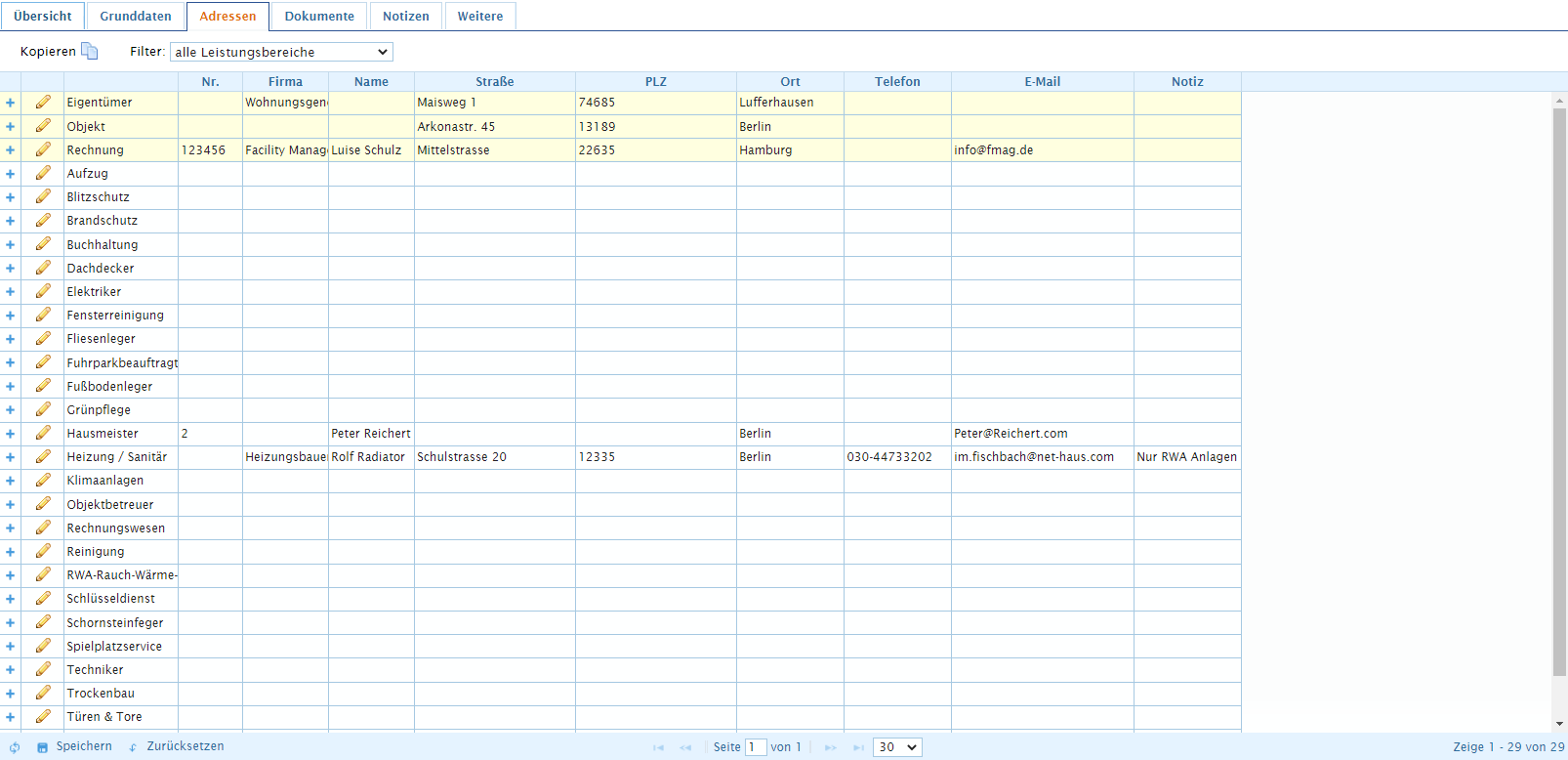Edit the Blitzschutz row pencil icon
The width and height of the screenshot is (1568, 760).
click(x=43, y=196)
